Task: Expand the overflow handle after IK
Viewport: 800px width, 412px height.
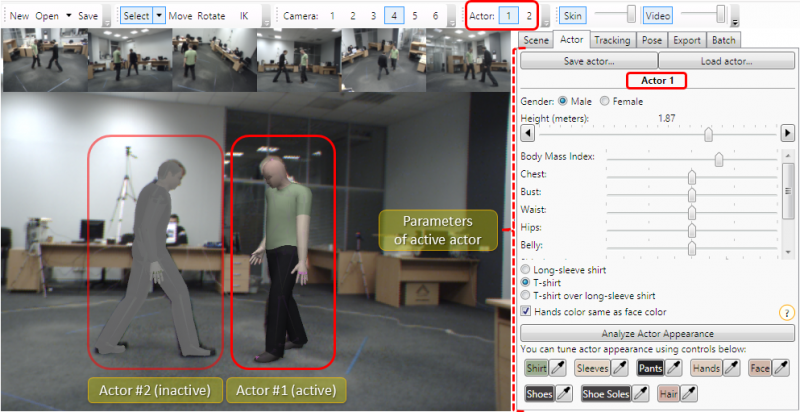Action: click(267, 15)
